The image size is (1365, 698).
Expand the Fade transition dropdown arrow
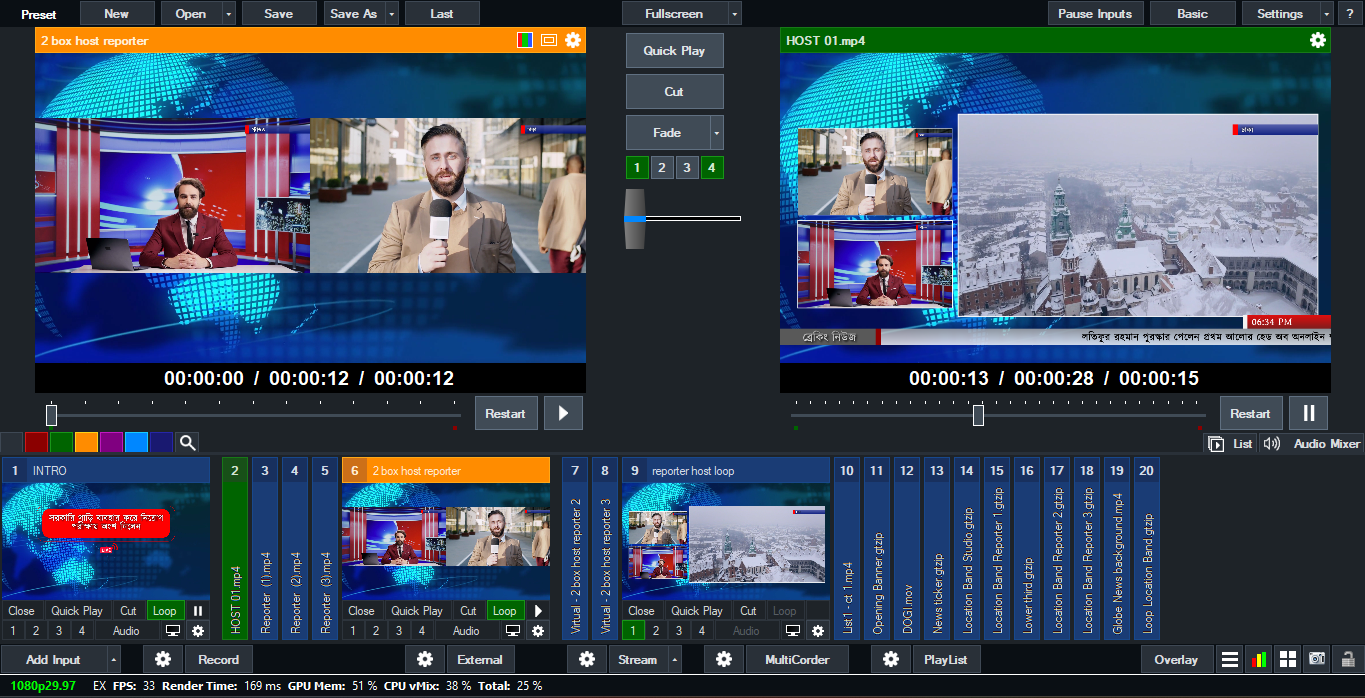[x=715, y=132]
